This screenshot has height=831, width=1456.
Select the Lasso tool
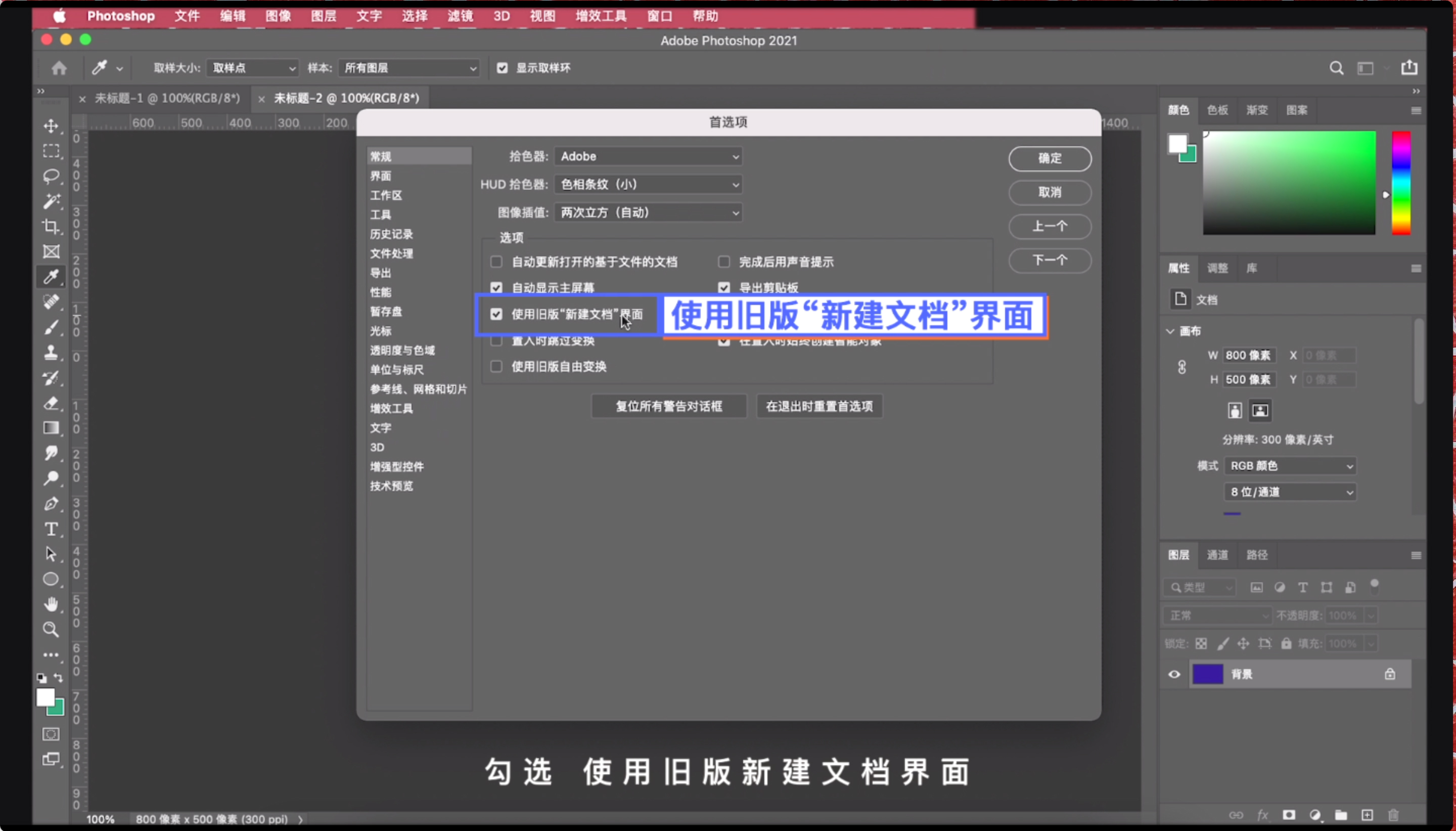[x=52, y=176]
